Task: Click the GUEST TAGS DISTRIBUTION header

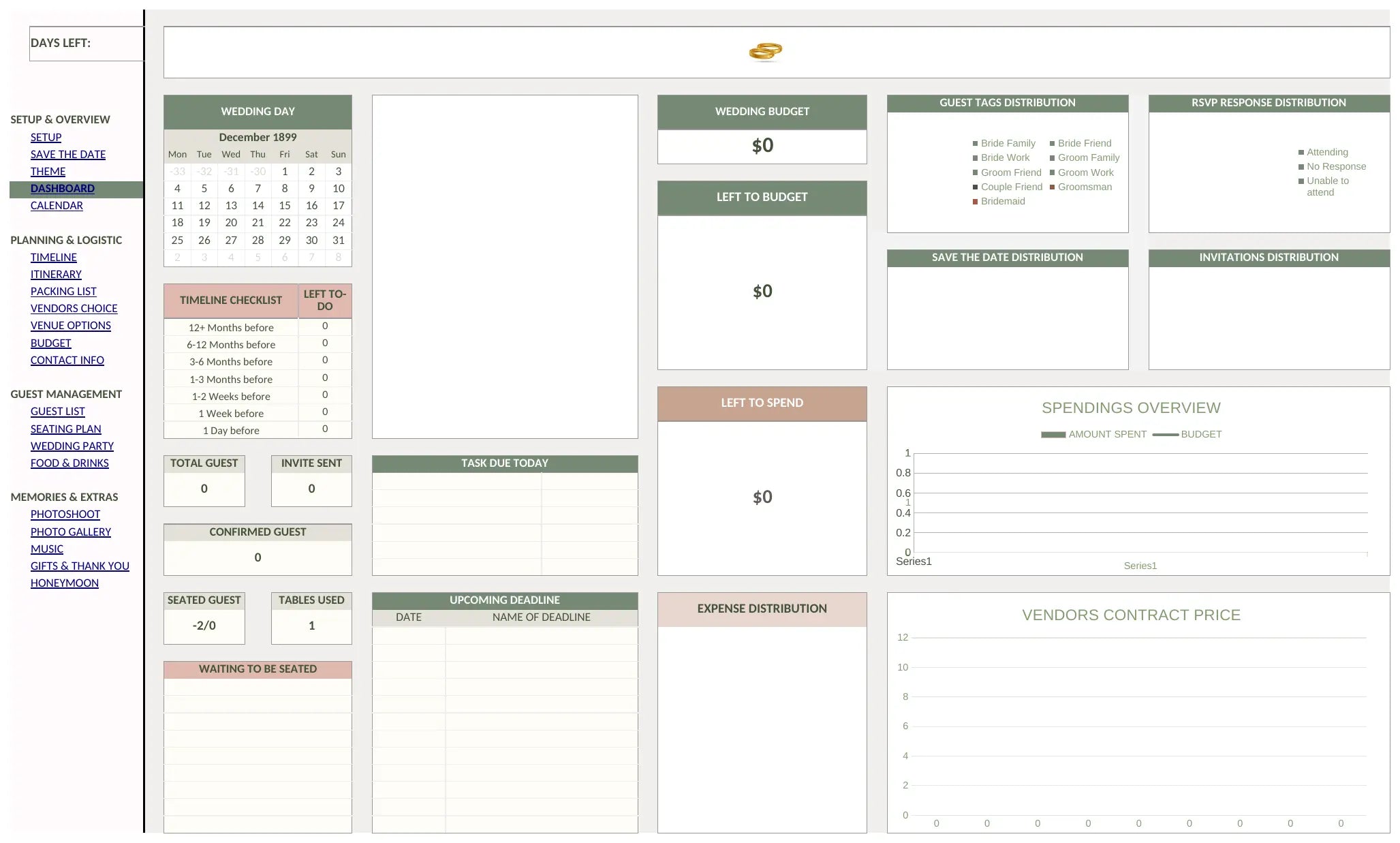Action: [x=1007, y=103]
